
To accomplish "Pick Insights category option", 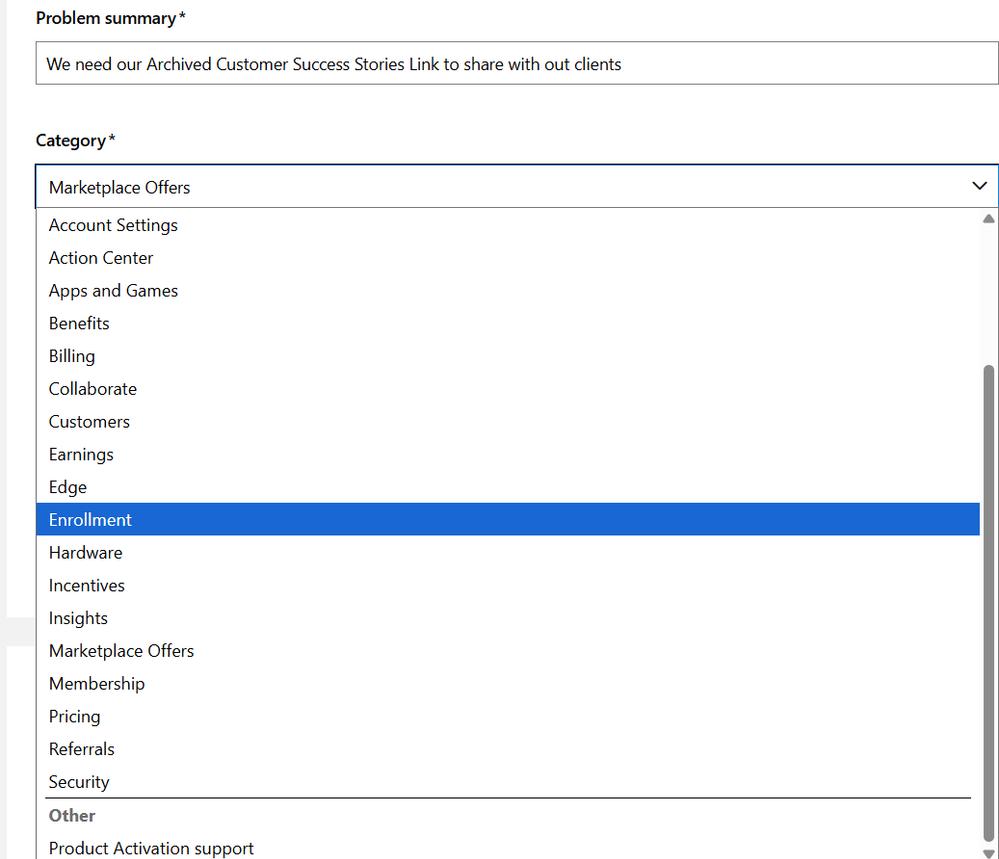I will click(508, 618).
